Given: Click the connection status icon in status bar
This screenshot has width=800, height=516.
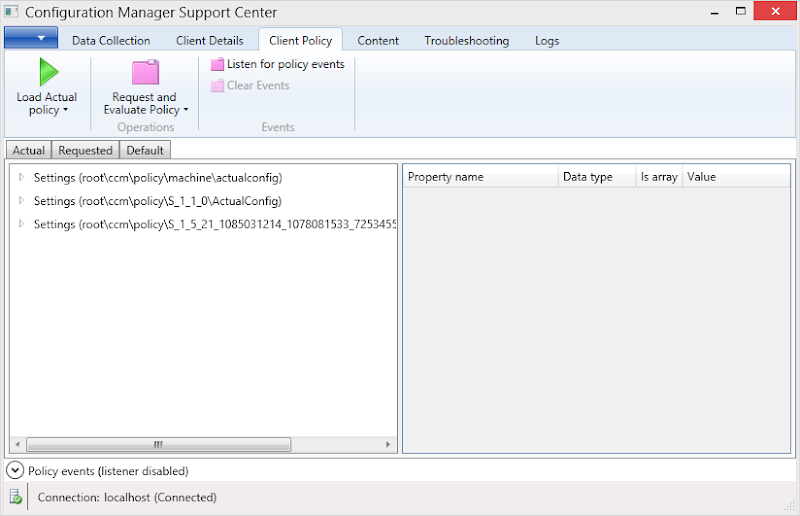Looking at the screenshot, I should [16, 497].
